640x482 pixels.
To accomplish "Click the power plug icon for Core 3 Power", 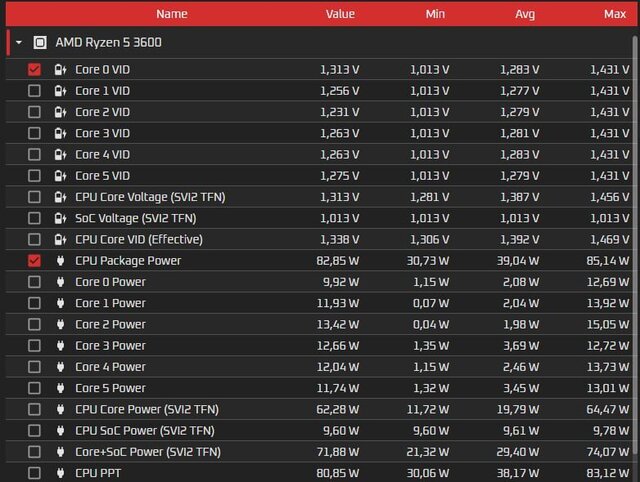I will pos(59,346).
